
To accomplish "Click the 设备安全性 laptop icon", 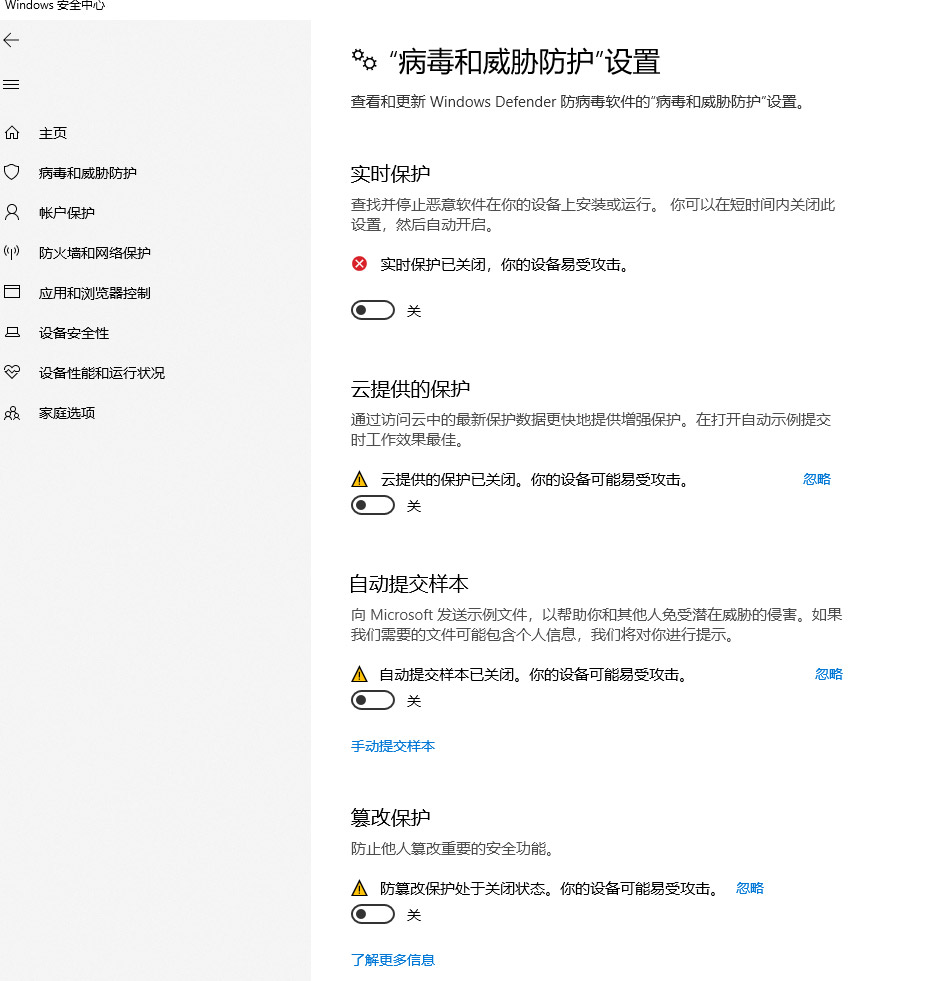I will click(12, 333).
